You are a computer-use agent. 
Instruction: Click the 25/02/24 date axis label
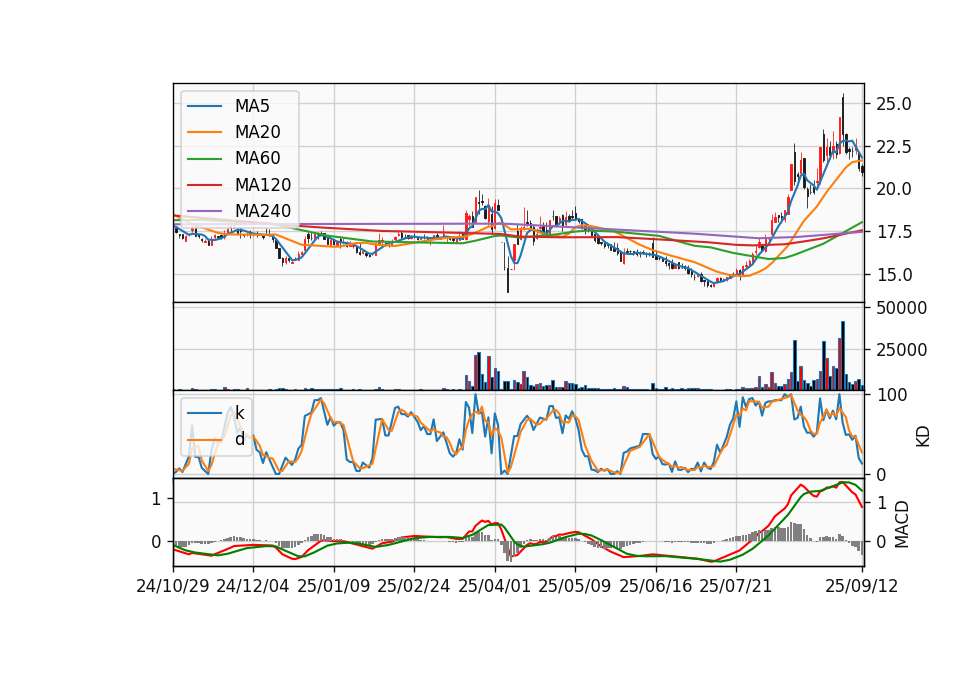point(414,586)
